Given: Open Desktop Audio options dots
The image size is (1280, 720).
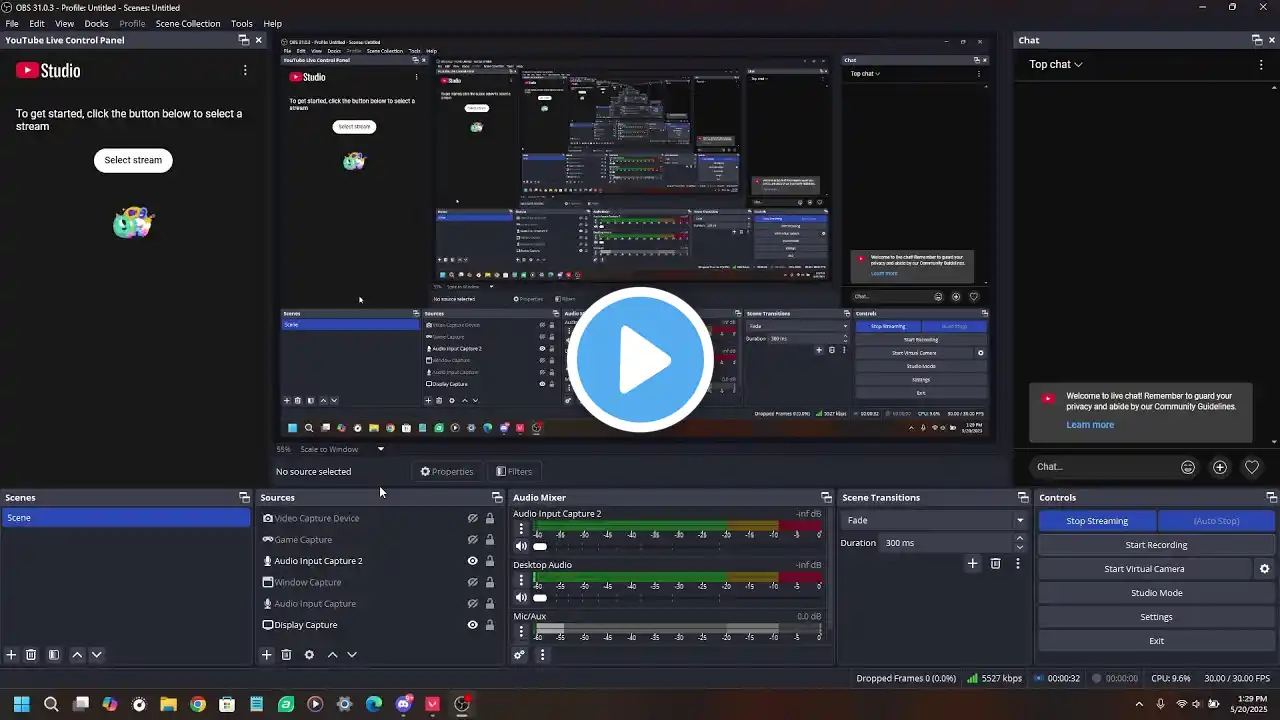Looking at the screenshot, I should click(x=521, y=581).
